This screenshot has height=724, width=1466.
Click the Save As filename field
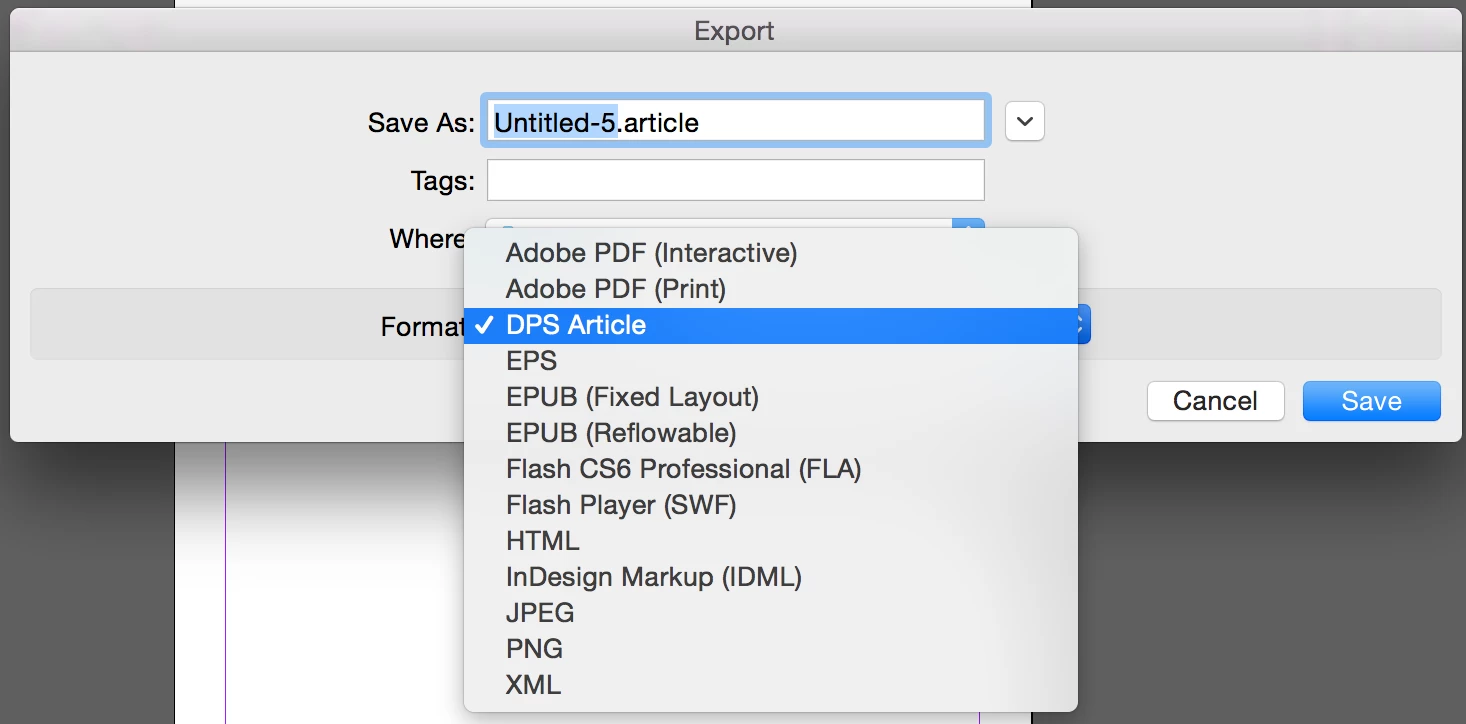coord(736,122)
